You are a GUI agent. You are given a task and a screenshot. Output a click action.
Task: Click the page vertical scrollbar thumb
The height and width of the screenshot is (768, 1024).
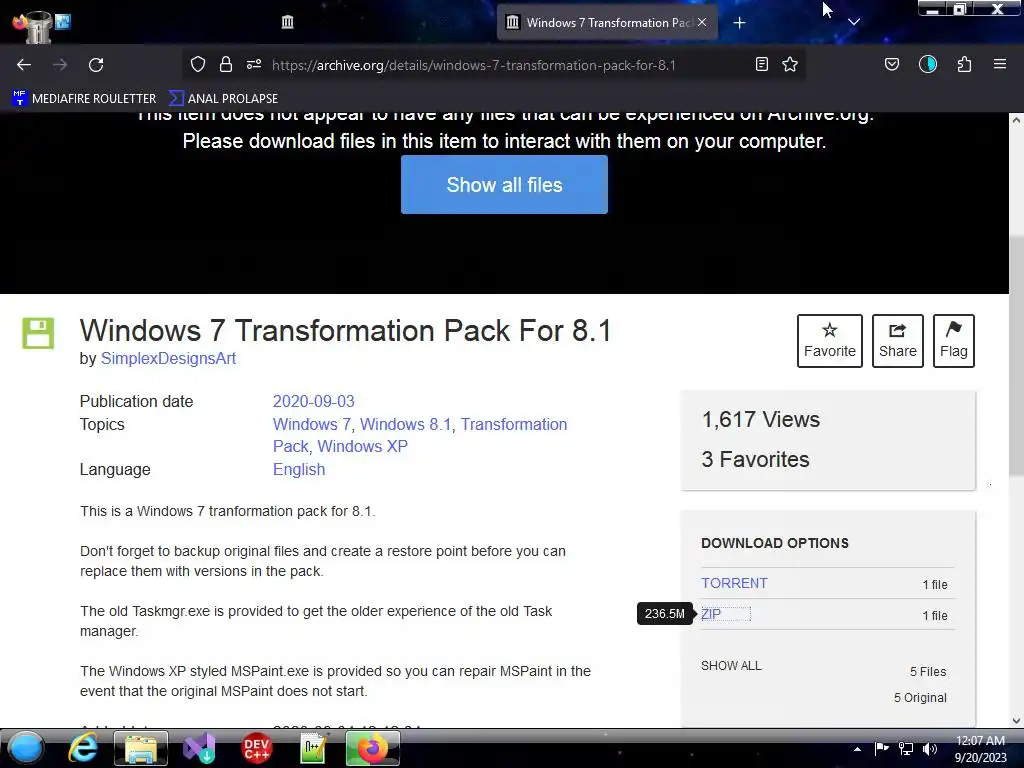[1016, 356]
